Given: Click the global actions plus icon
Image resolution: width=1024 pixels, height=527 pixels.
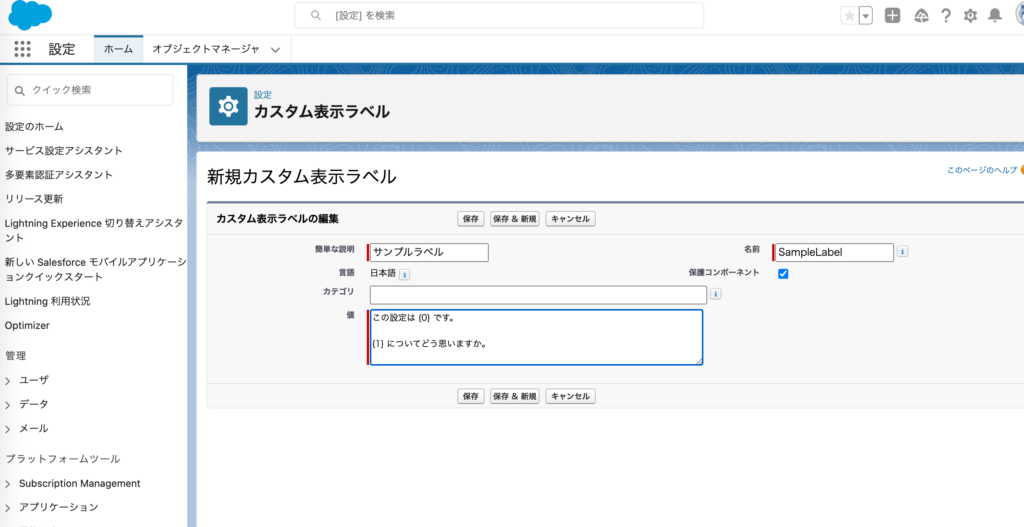Looking at the screenshot, I should point(893,16).
